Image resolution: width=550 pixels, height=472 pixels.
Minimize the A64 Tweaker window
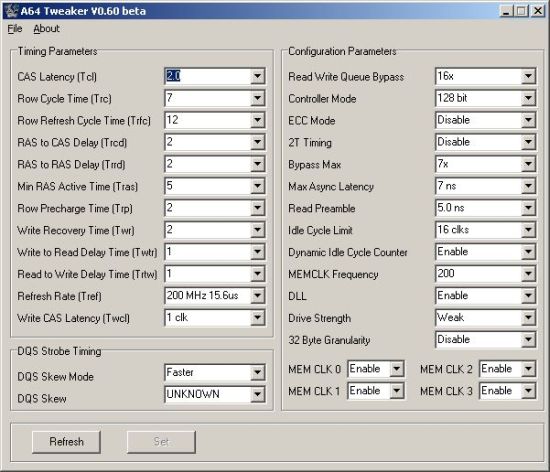[x=506, y=11]
